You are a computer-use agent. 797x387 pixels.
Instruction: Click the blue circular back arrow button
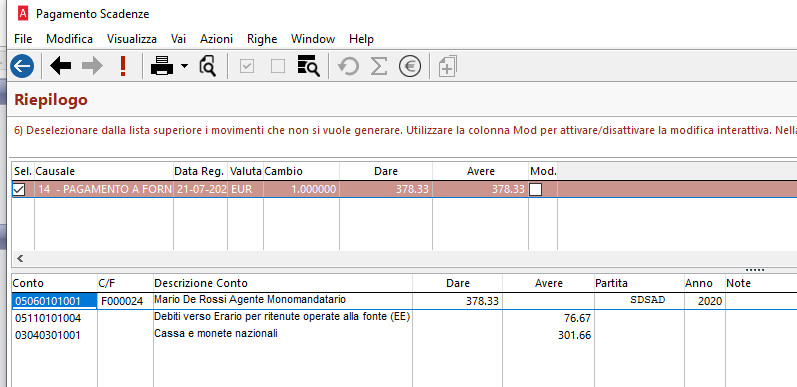point(22,66)
